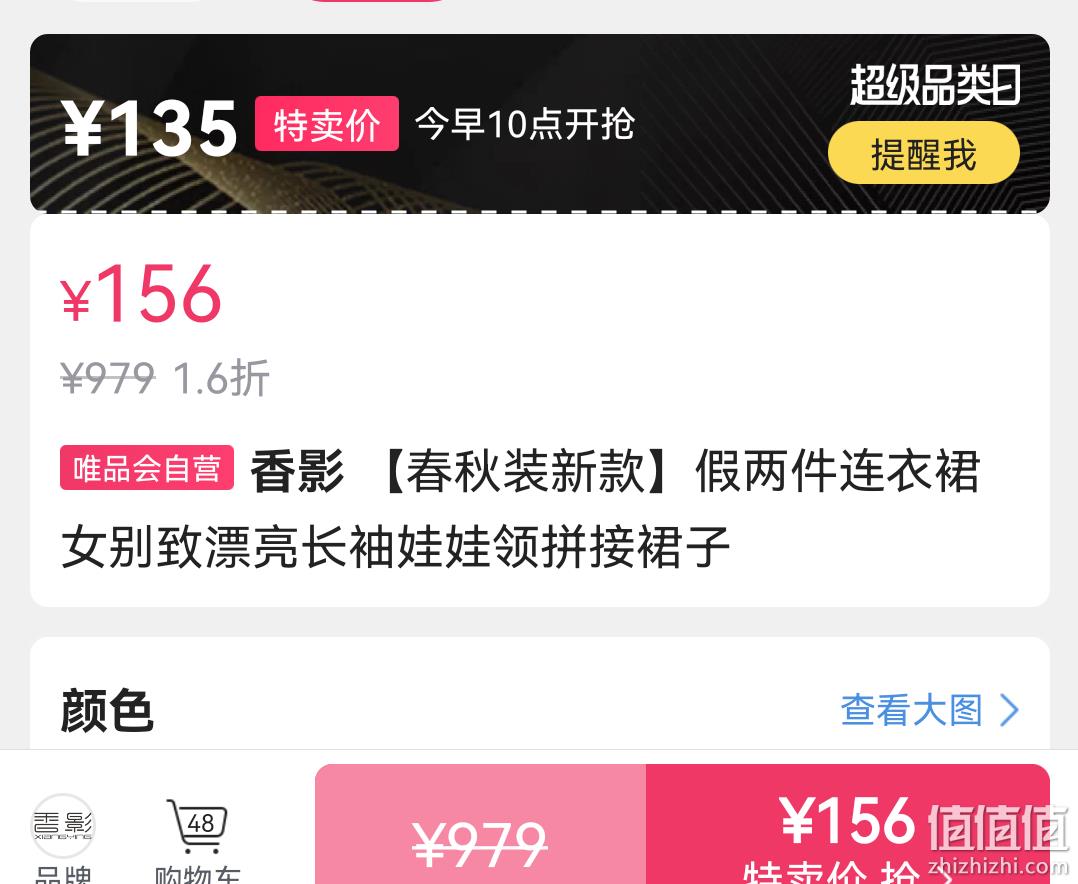Tap the 唯品会自营 badge
This screenshot has height=884, width=1078.
146,468
